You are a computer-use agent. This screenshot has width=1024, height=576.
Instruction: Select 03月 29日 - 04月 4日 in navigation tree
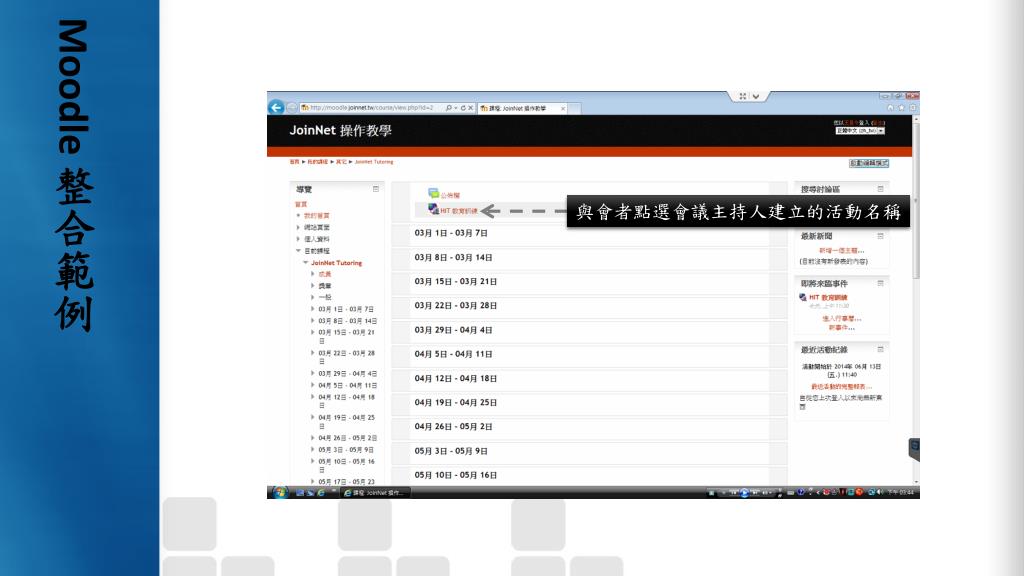pyautogui.click(x=347, y=374)
